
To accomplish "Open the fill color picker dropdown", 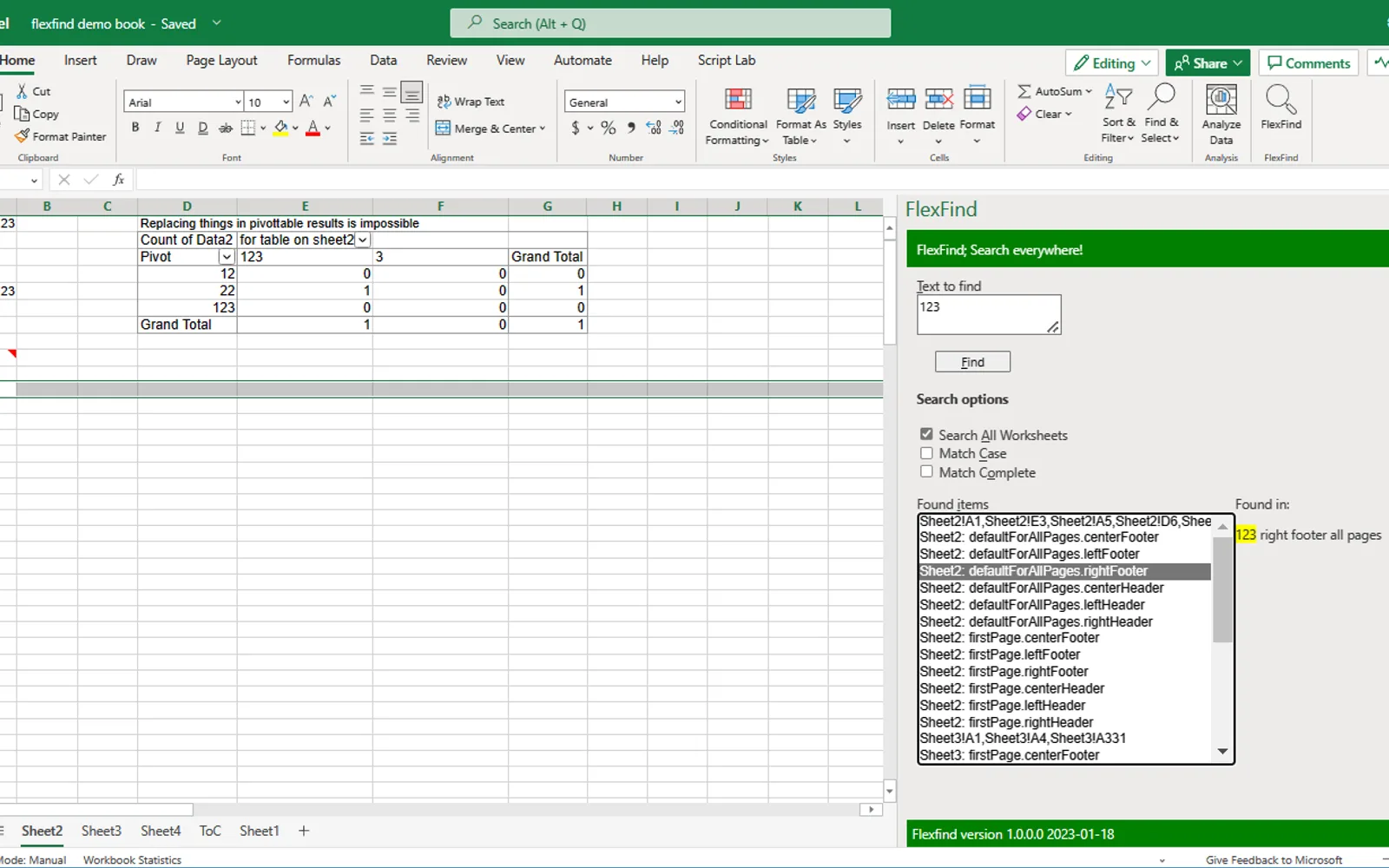I will (296, 128).
